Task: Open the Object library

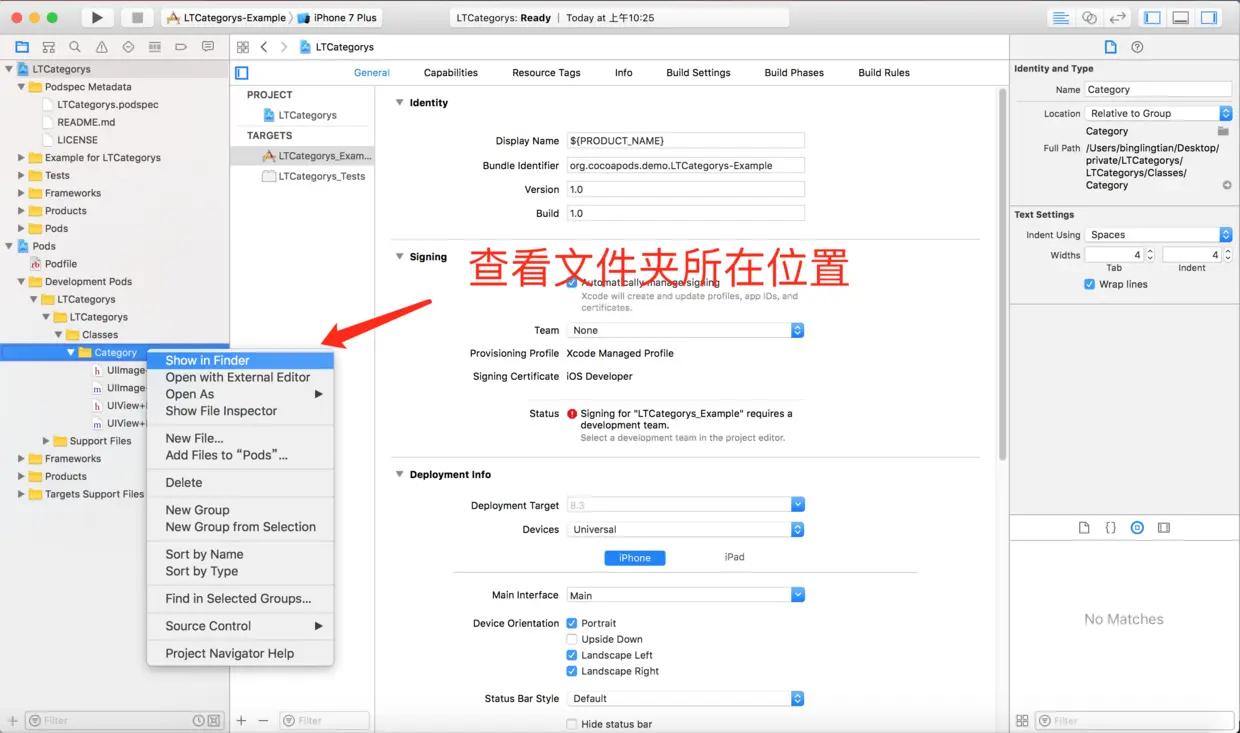Action: click(1137, 527)
